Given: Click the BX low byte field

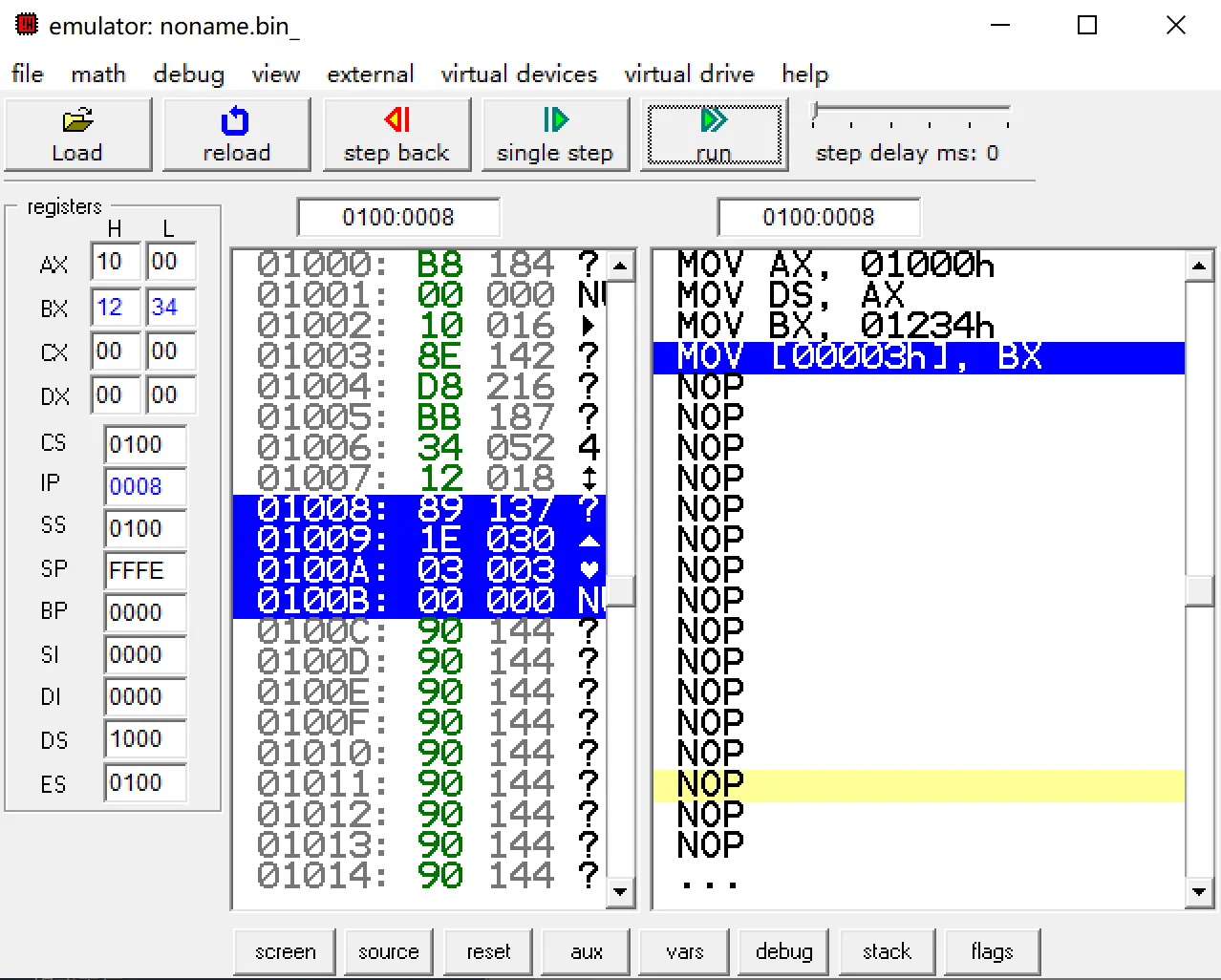Looking at the screenshot, I should point(171,308).
